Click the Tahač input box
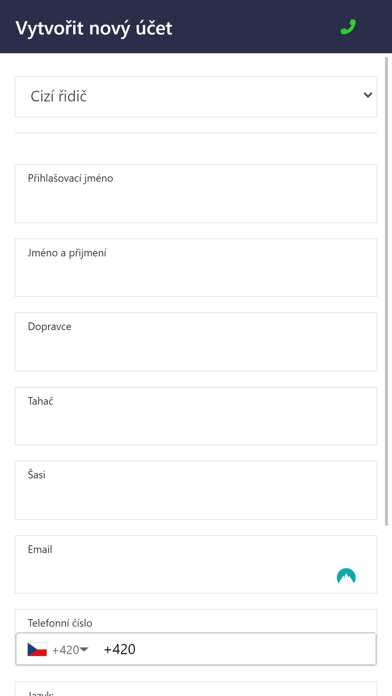Screen dimensions: 392x696 196,416
